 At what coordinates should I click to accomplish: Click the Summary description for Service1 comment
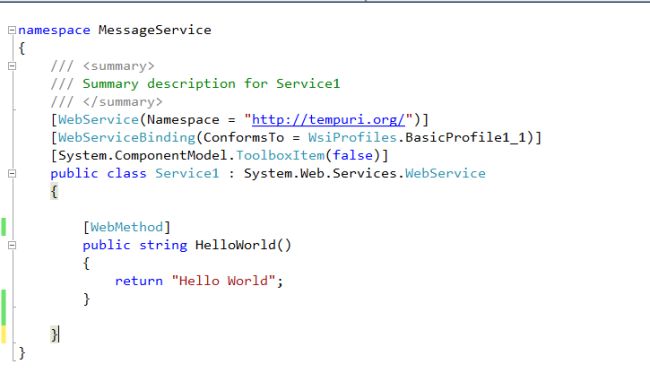(211, 84)
